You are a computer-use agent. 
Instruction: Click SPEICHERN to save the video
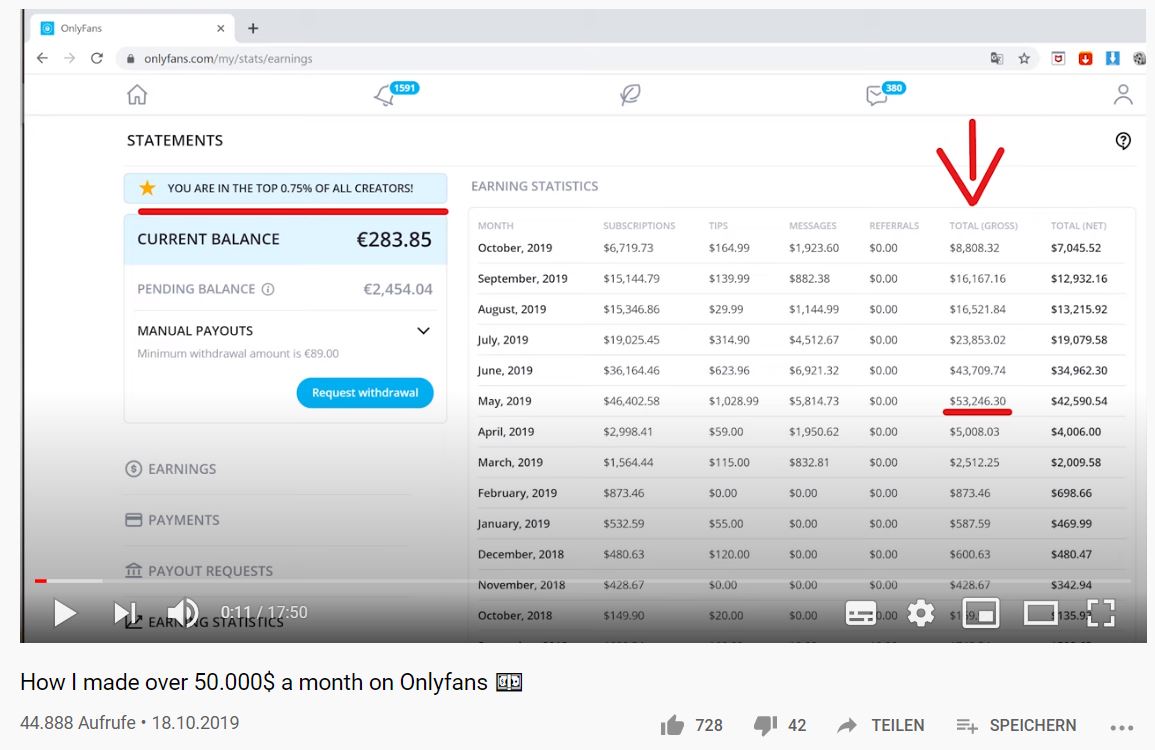[1016, 726]
